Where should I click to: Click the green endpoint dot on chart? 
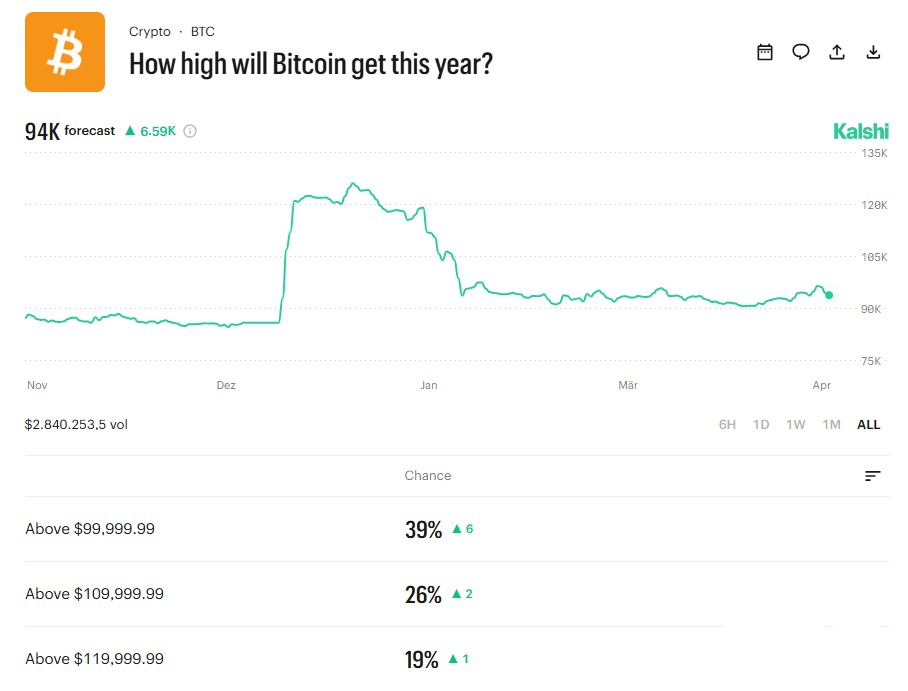[x=829, y=295]
